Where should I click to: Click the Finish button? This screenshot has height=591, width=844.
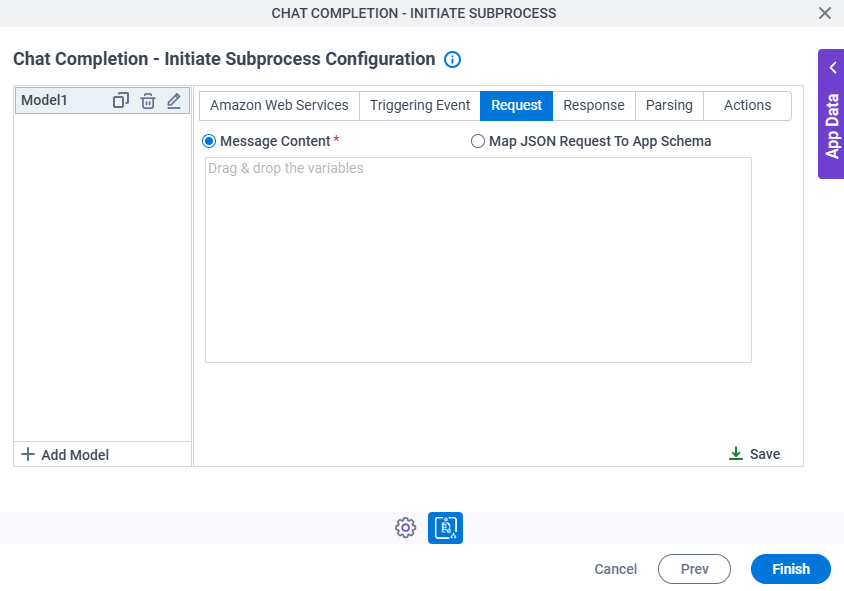click(x=791, y=569)
